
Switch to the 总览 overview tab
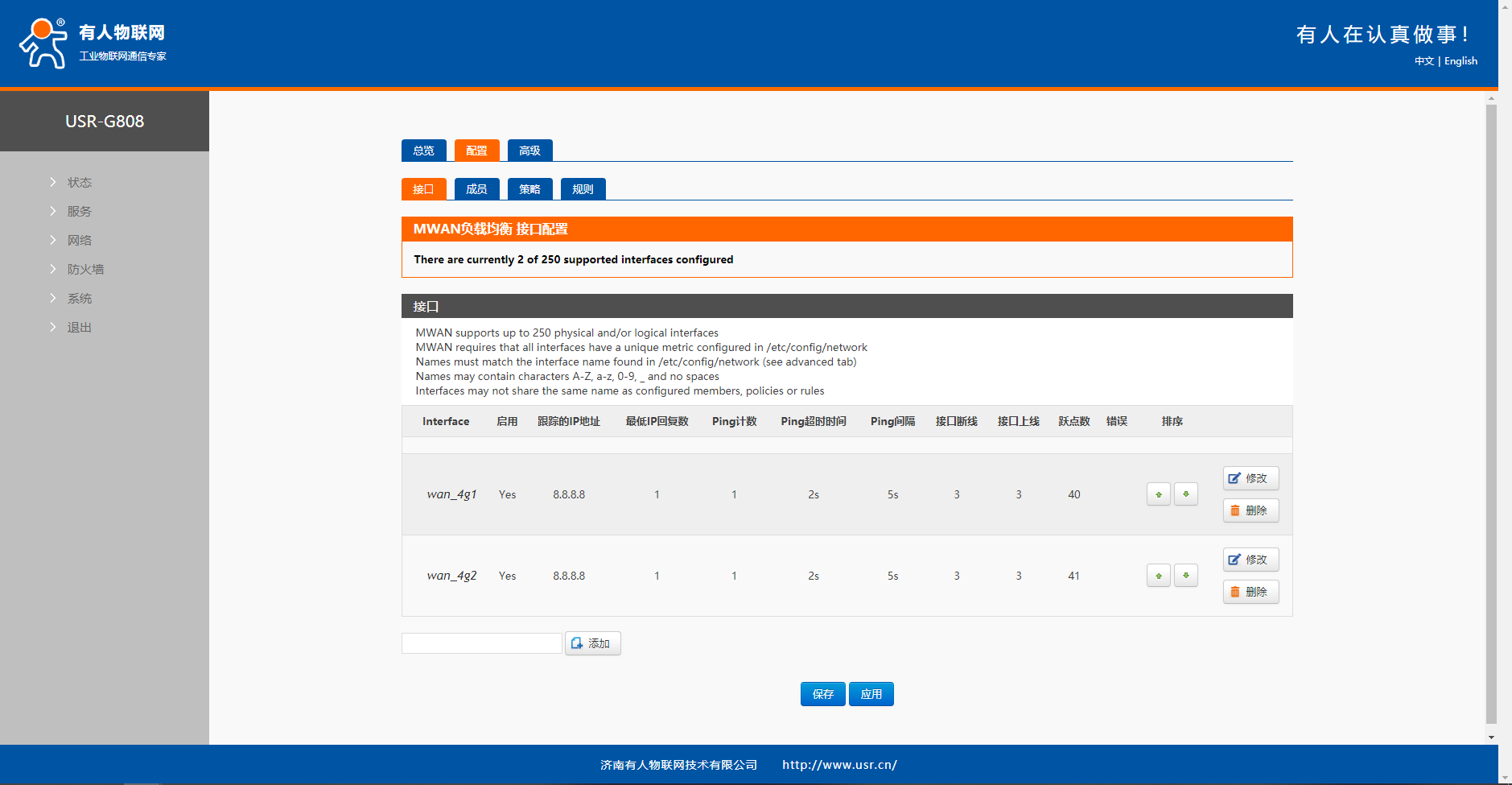(x=423, y=151)
